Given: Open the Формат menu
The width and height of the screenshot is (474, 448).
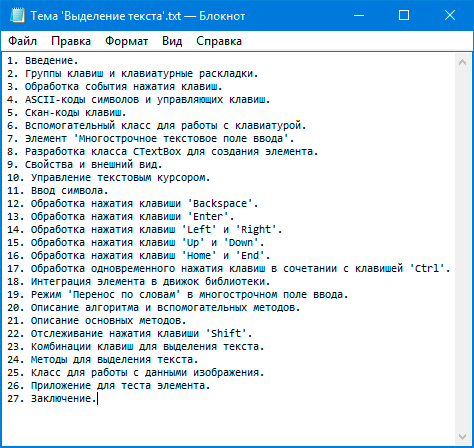Looking at the screenshot, I should click(126, 41).
